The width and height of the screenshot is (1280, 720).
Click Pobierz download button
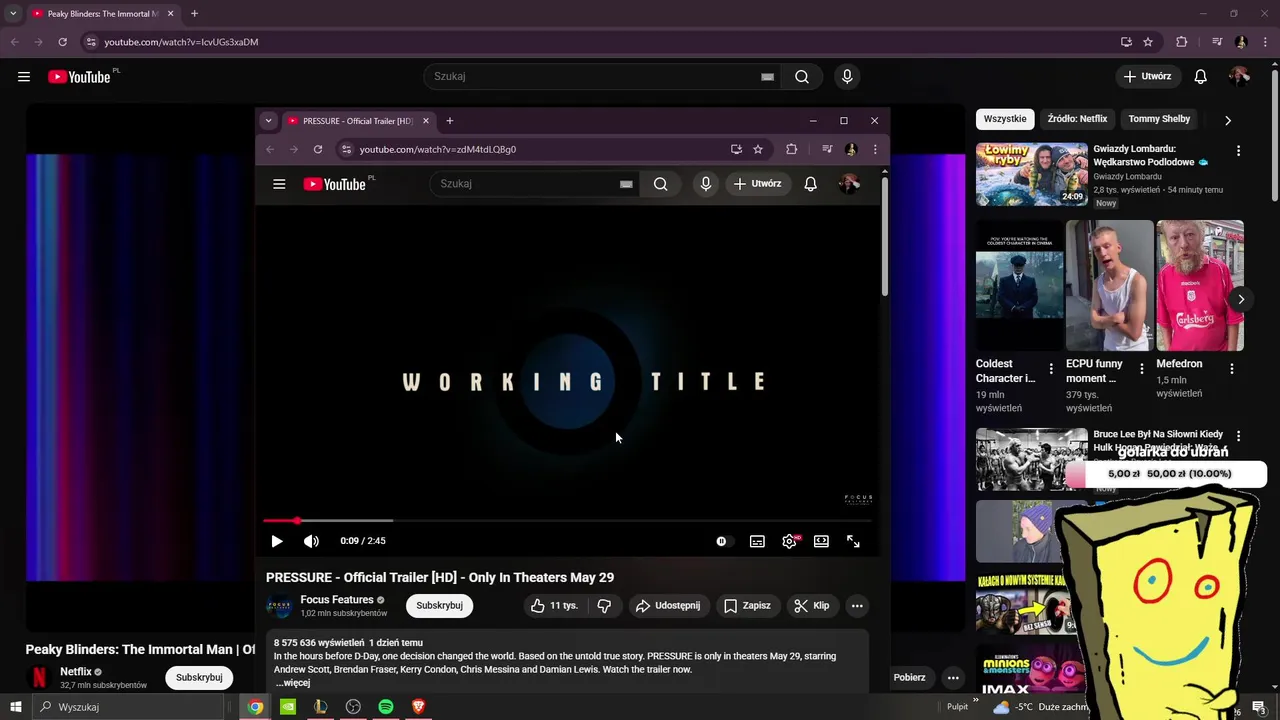[x=909, y=678]
